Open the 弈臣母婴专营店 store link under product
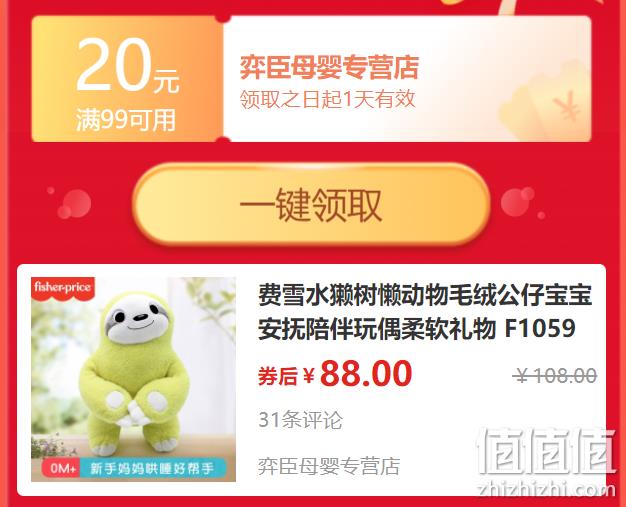Screen dimensions: 626x507 click(x=329, y=466)
